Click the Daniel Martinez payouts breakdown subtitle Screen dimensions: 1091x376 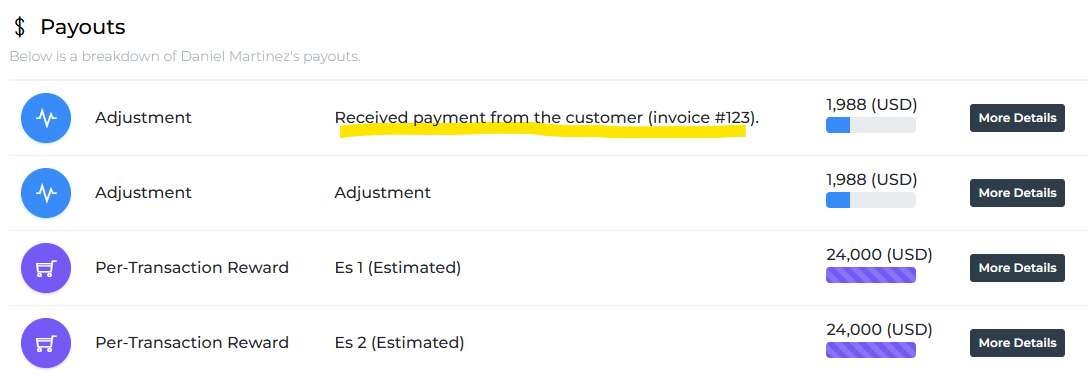185,56
